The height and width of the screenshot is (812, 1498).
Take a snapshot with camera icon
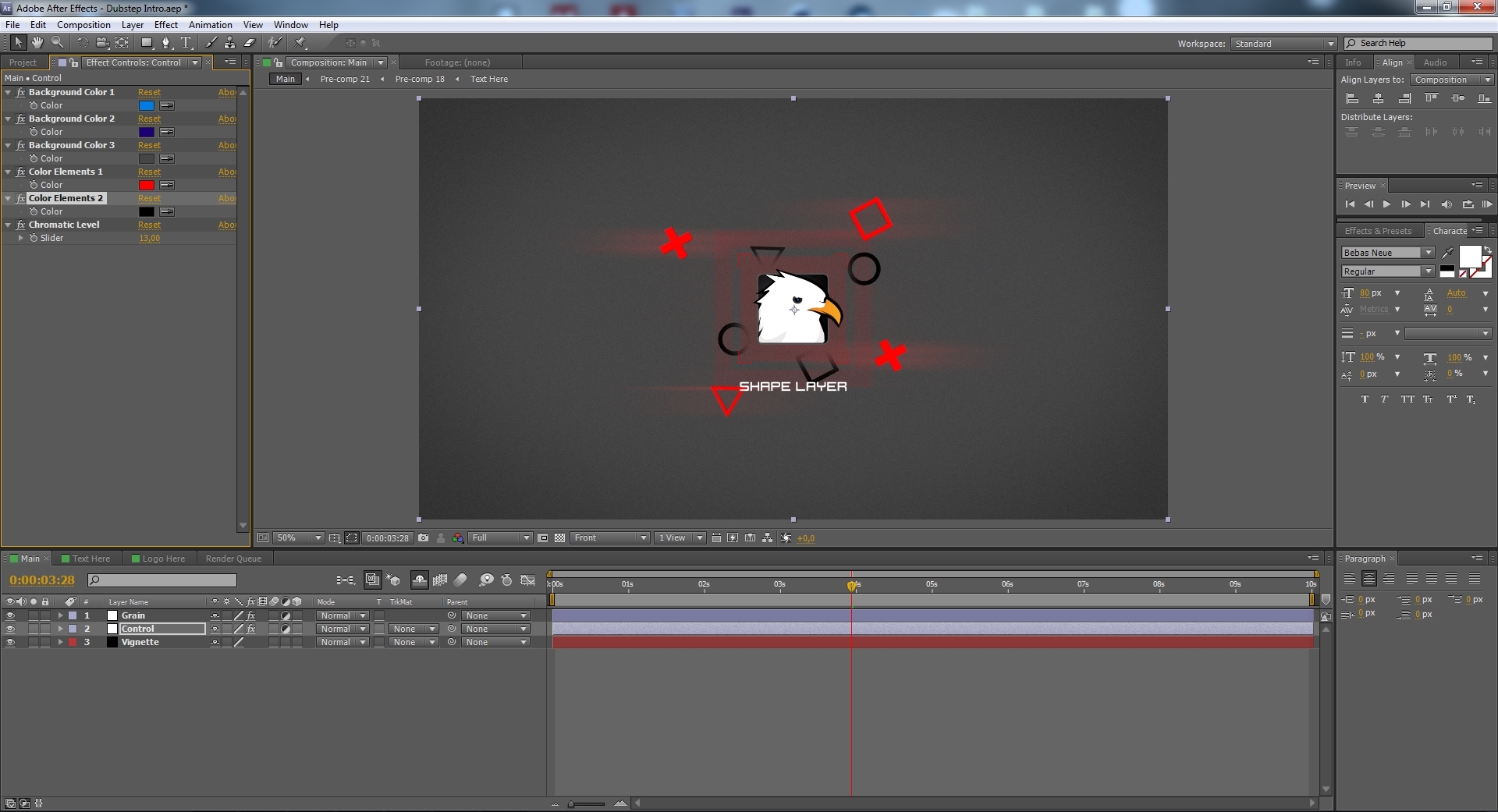coord(423,538)
